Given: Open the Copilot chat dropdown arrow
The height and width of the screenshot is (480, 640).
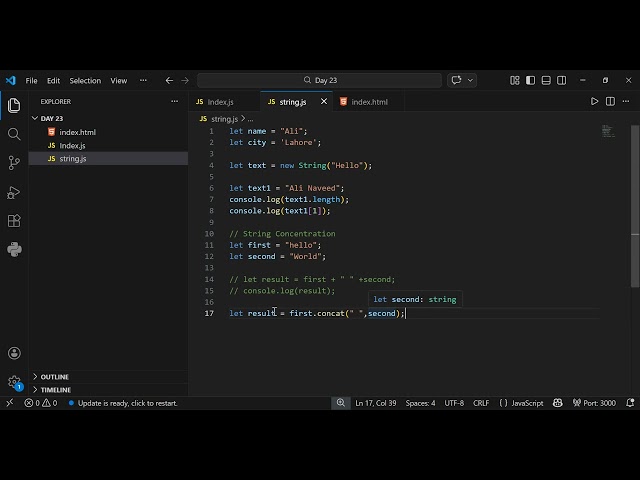Looking at the screenshot, I should coord(470,80).
